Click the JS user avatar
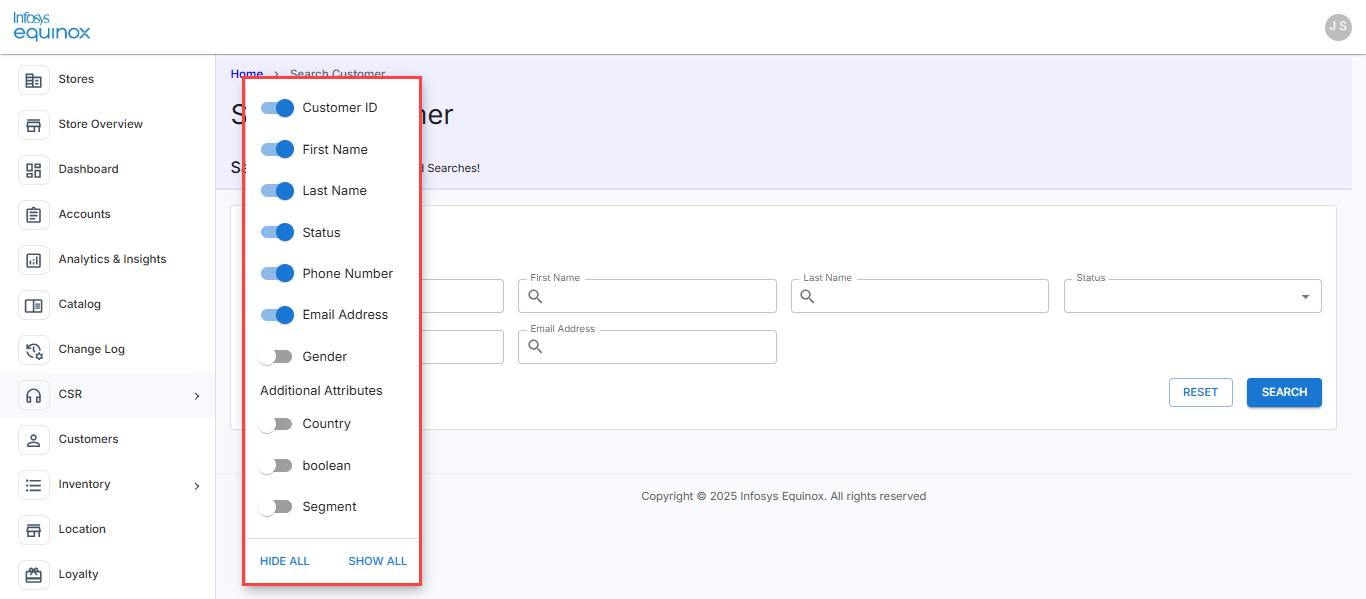 click(1338, 27)
